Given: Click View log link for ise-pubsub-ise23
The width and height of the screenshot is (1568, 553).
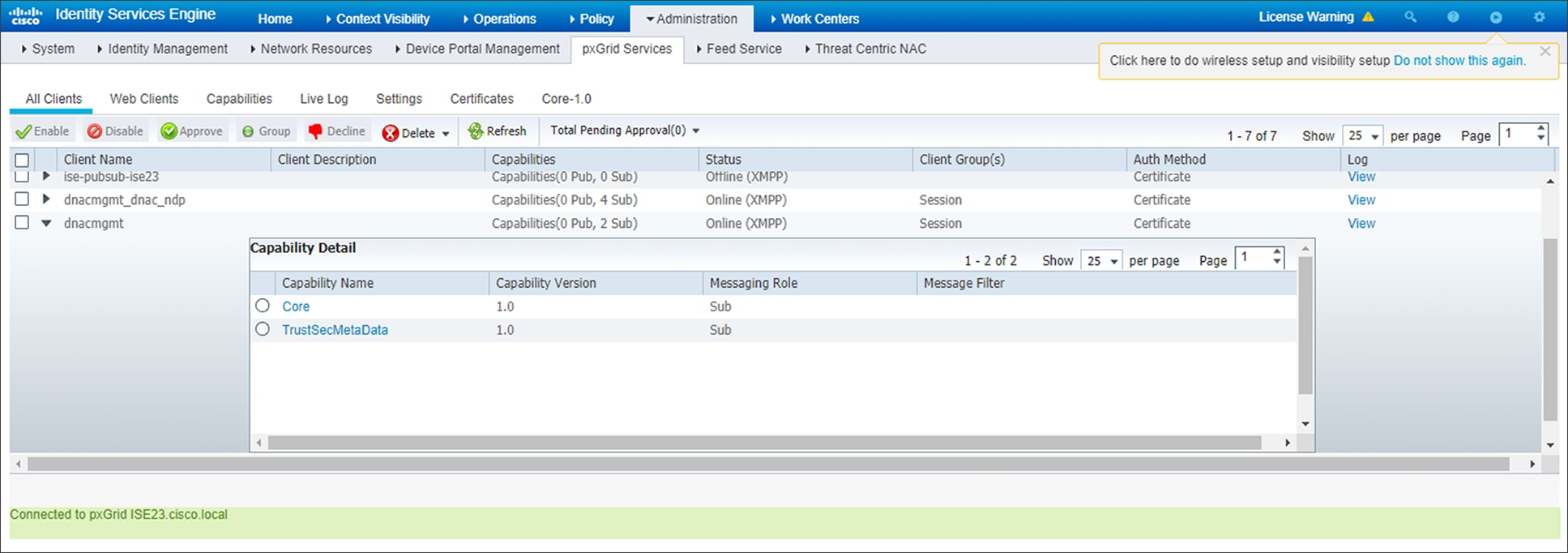Looking at the screenshot, I should pyautogui.click(x=1361, y=176).
